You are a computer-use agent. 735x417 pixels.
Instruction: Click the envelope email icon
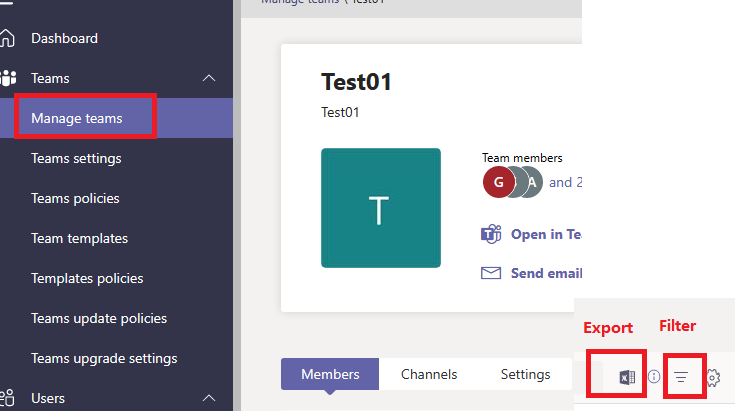491,273
